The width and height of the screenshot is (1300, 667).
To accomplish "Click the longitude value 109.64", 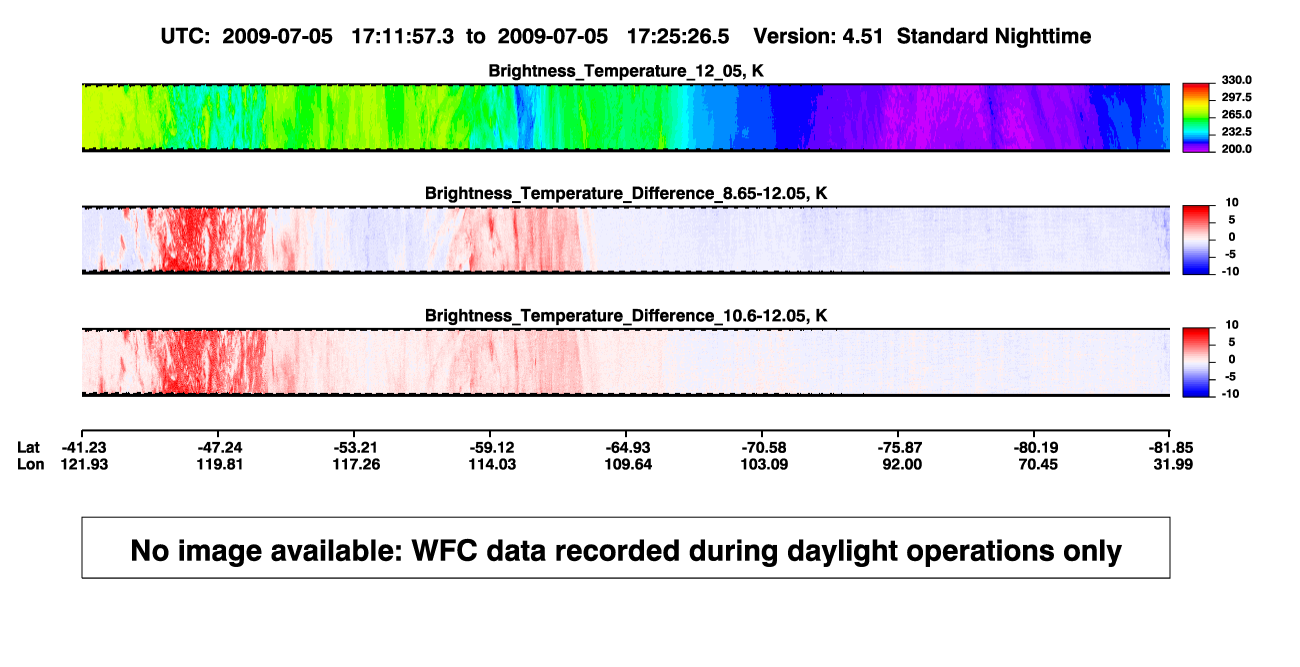I will (628, 464).
